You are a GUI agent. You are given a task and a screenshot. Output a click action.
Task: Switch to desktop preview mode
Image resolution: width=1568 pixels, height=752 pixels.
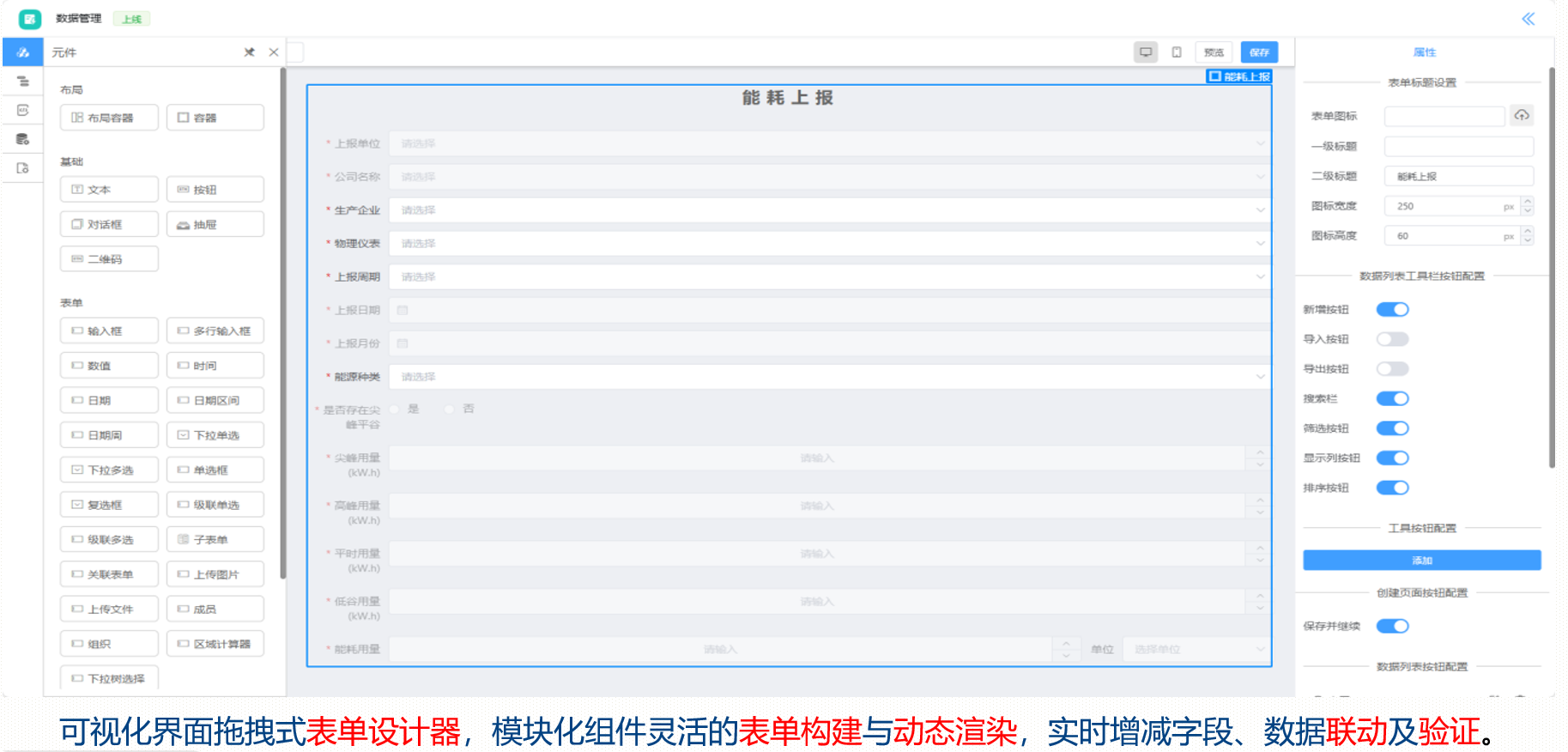[x=1146, y=52]
